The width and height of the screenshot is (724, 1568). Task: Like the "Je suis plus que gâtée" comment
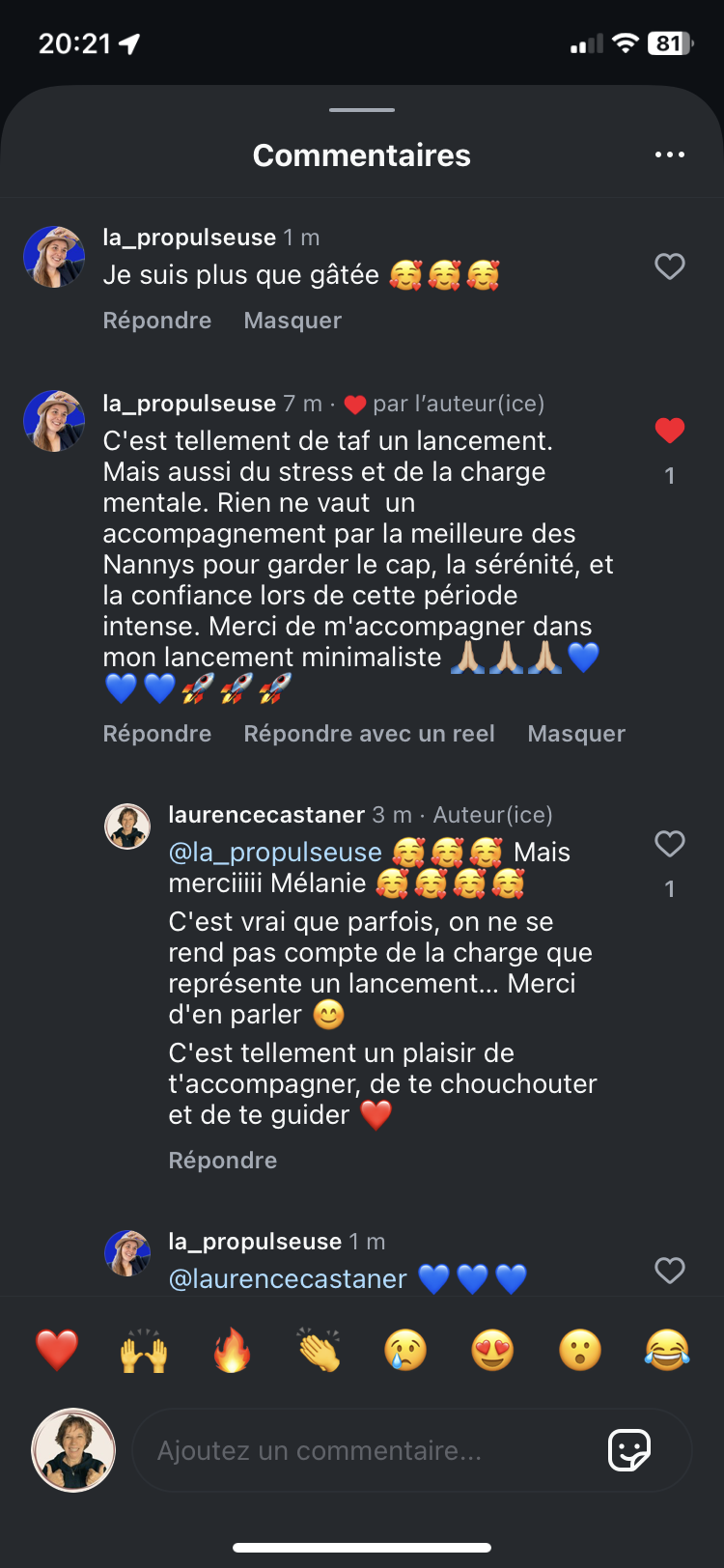pos(669,266)
